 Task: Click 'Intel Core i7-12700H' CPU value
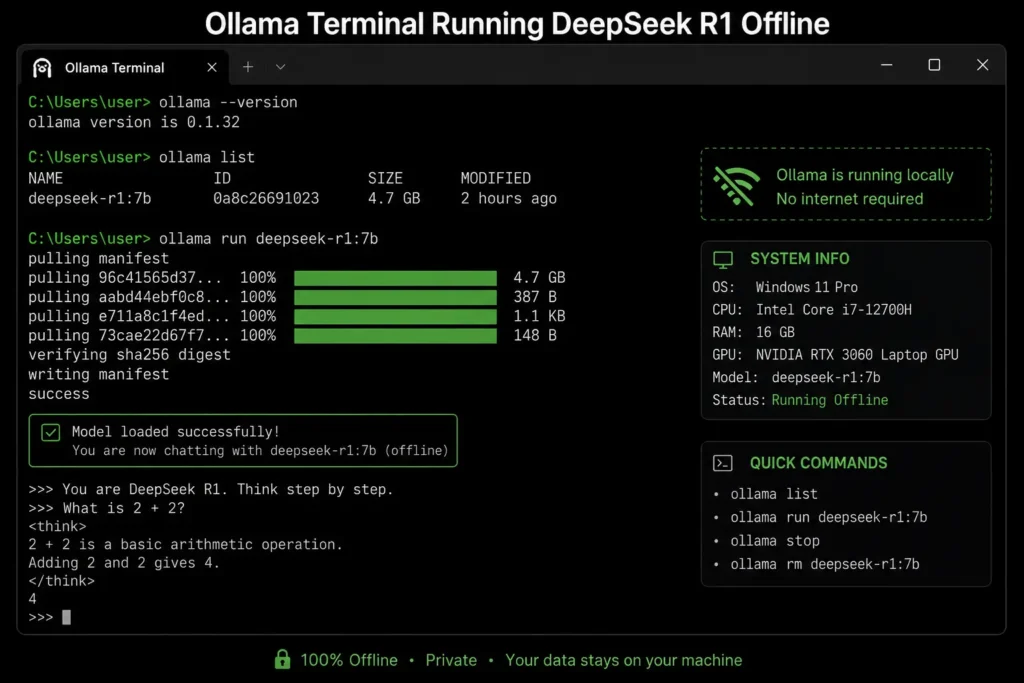point(833,310)
